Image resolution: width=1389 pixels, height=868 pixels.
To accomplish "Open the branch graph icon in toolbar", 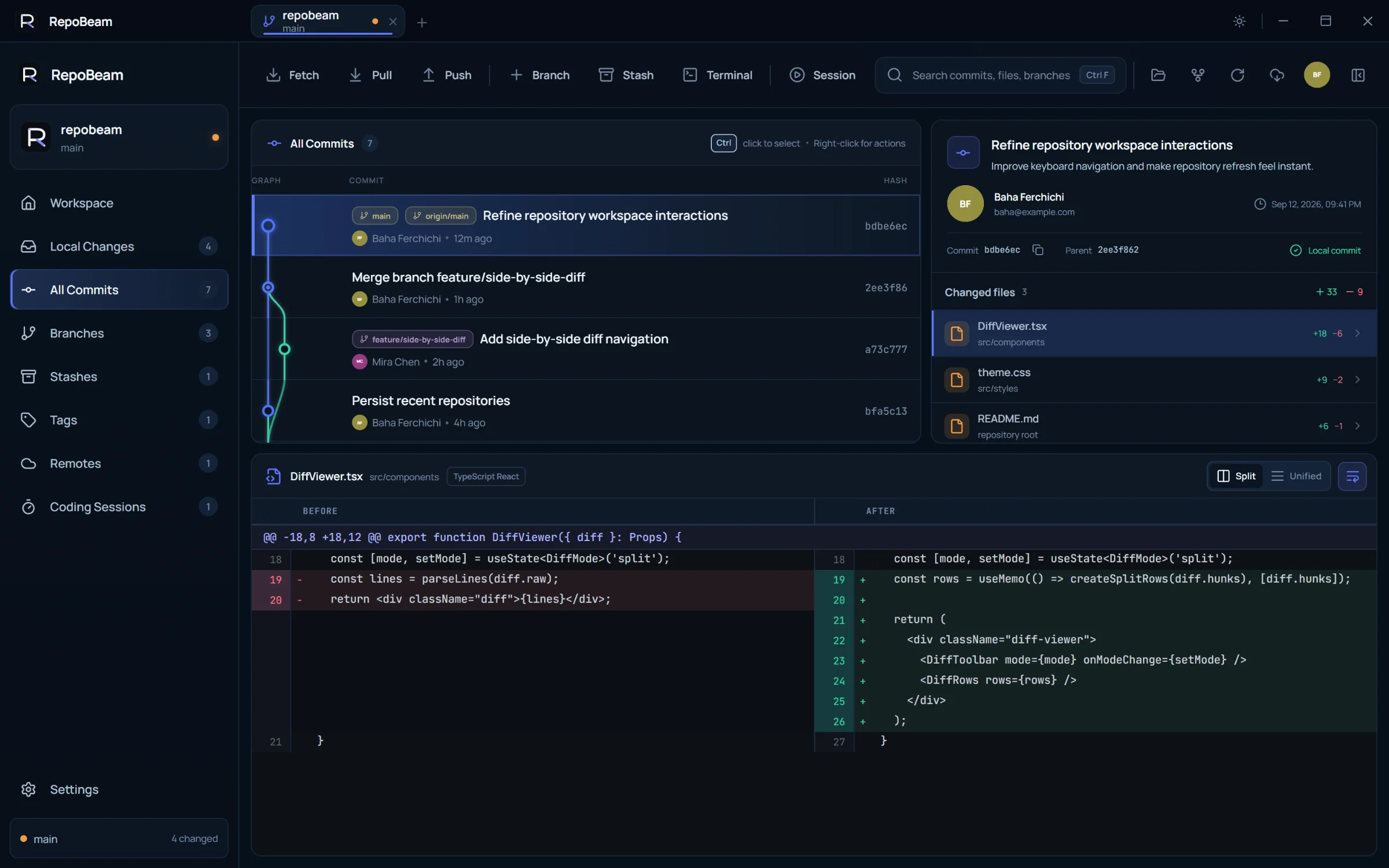I will point(1198,75).
